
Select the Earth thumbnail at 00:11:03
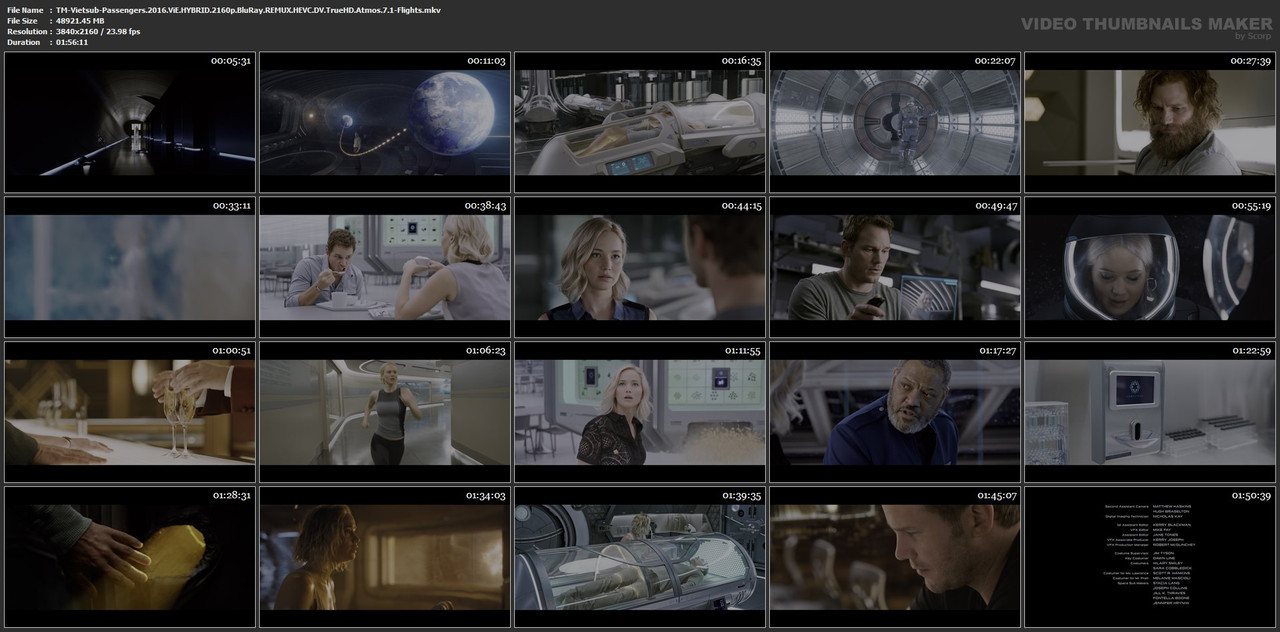[x=385, y=122]
